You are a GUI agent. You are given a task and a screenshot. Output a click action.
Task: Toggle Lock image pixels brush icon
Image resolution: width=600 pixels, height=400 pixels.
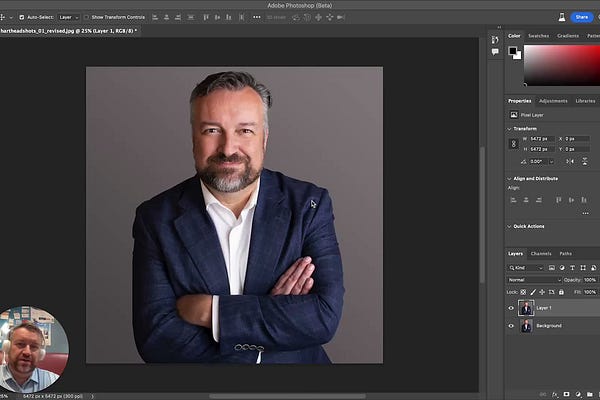(533, 292)
